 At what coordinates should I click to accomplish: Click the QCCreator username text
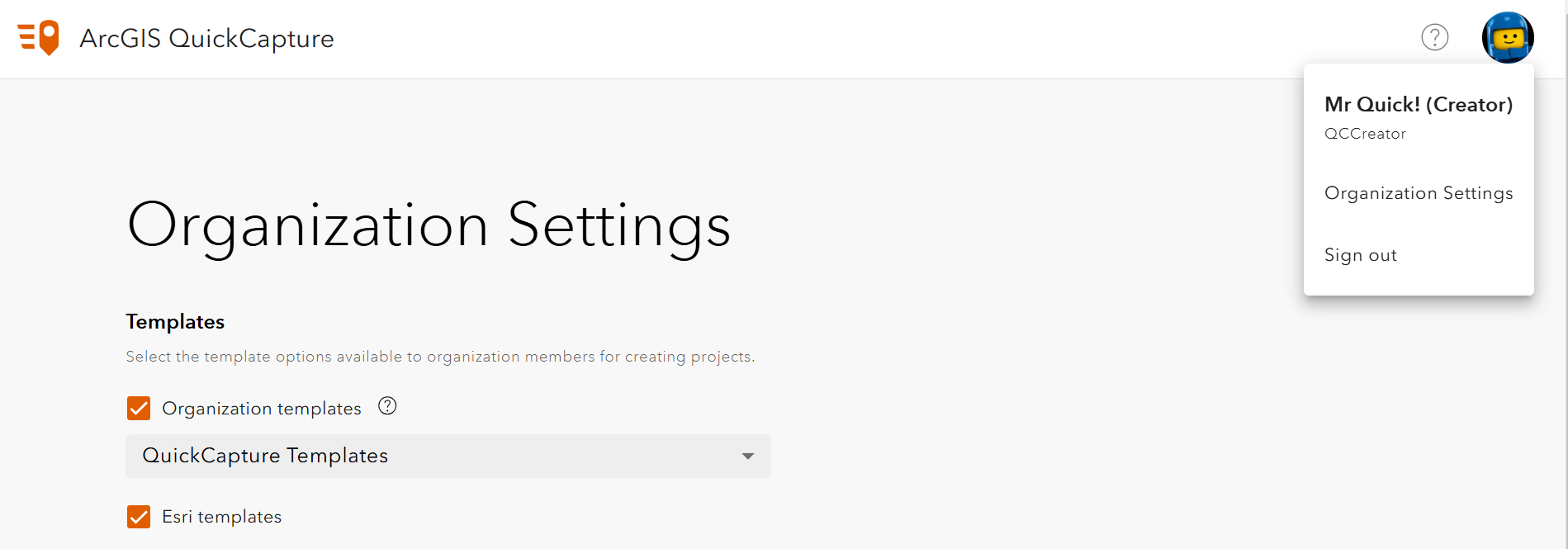point(1364,133)
